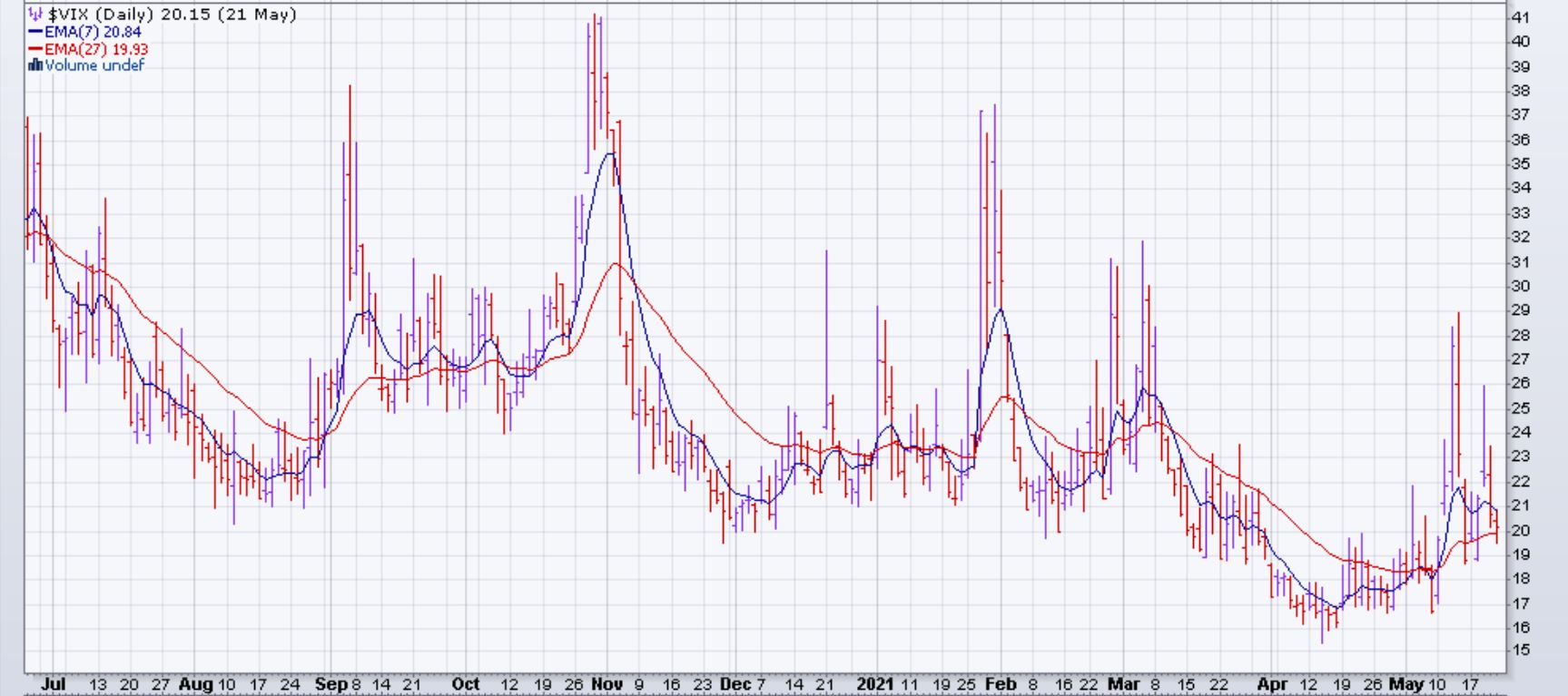Choose the Apr month label on time axis
The width and height of the screenshot is (1568, 696).
(x=1272, y=684)
